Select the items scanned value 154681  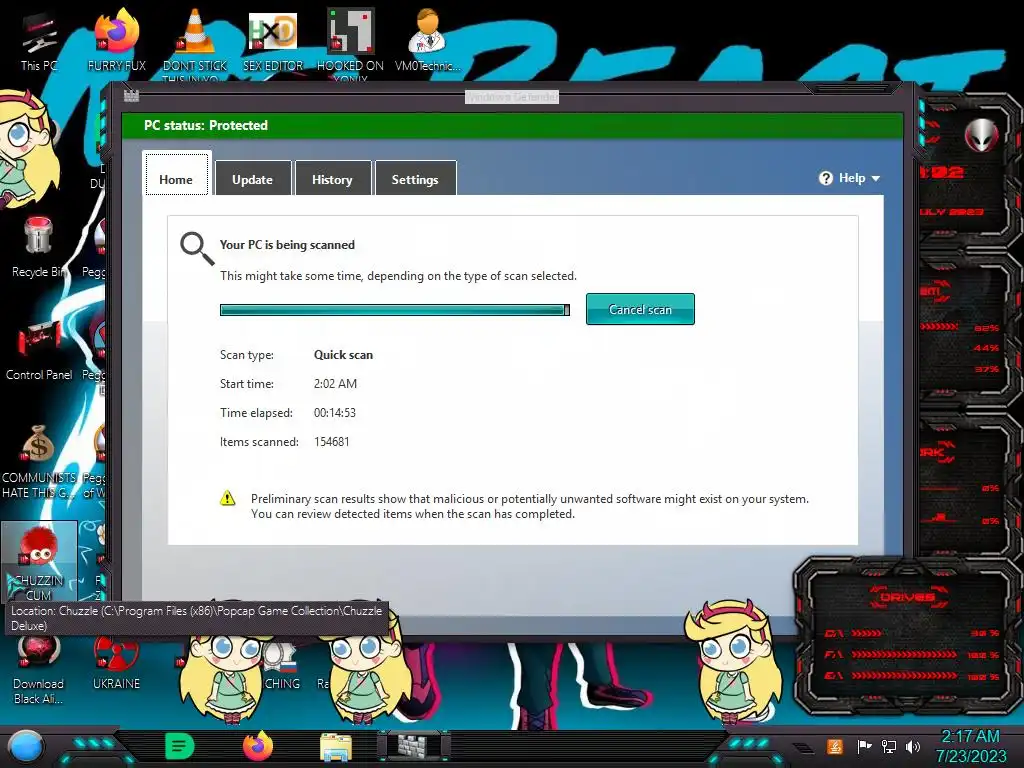click(x=332, y=441)
